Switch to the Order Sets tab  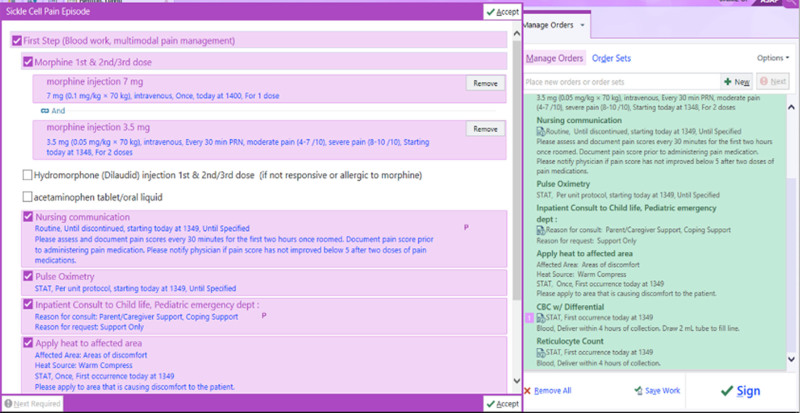(611, 59)
